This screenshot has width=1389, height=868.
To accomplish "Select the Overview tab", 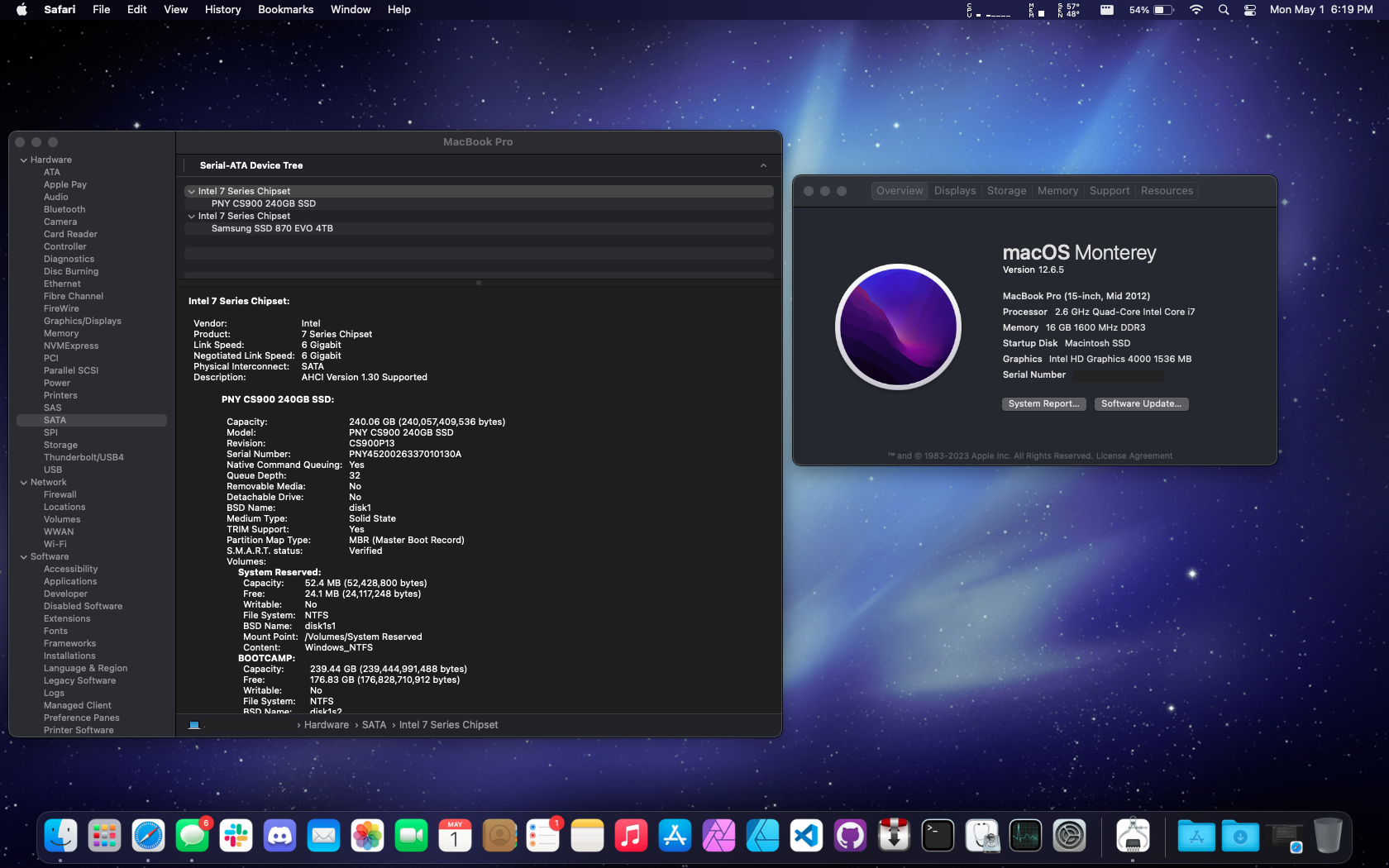I will 900,191.
